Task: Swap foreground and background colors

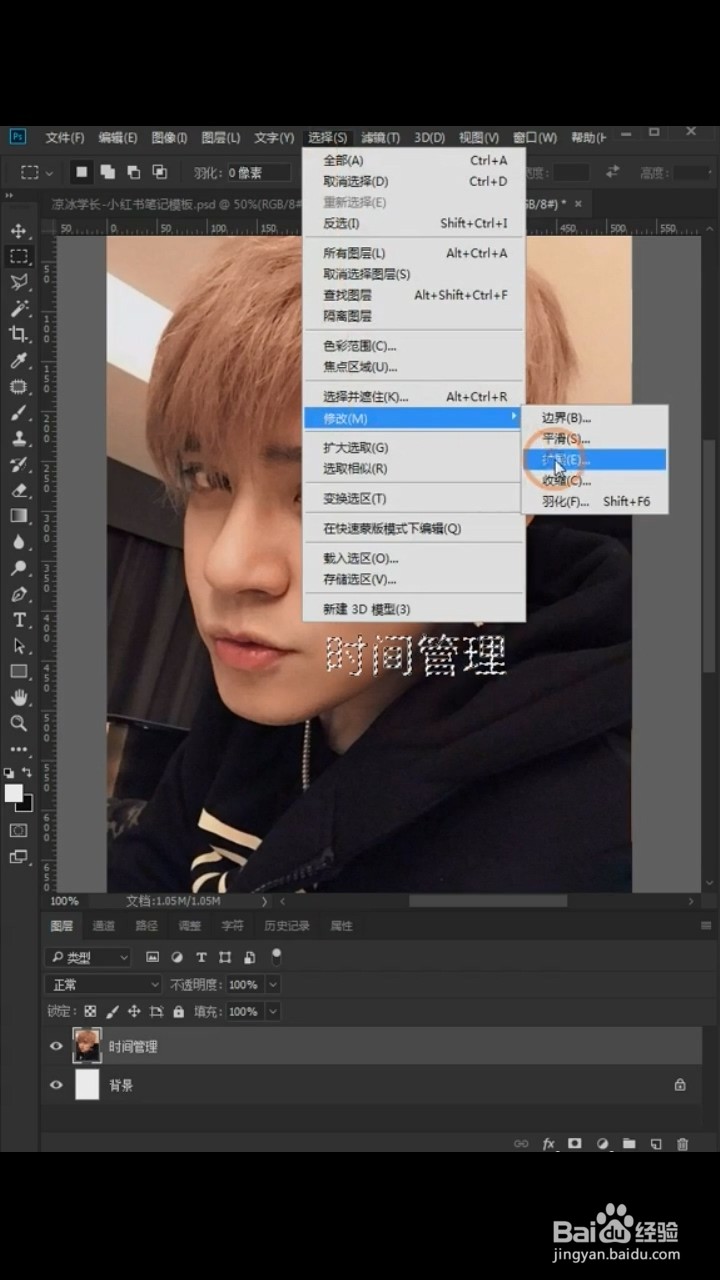Action: pos(27,773)
